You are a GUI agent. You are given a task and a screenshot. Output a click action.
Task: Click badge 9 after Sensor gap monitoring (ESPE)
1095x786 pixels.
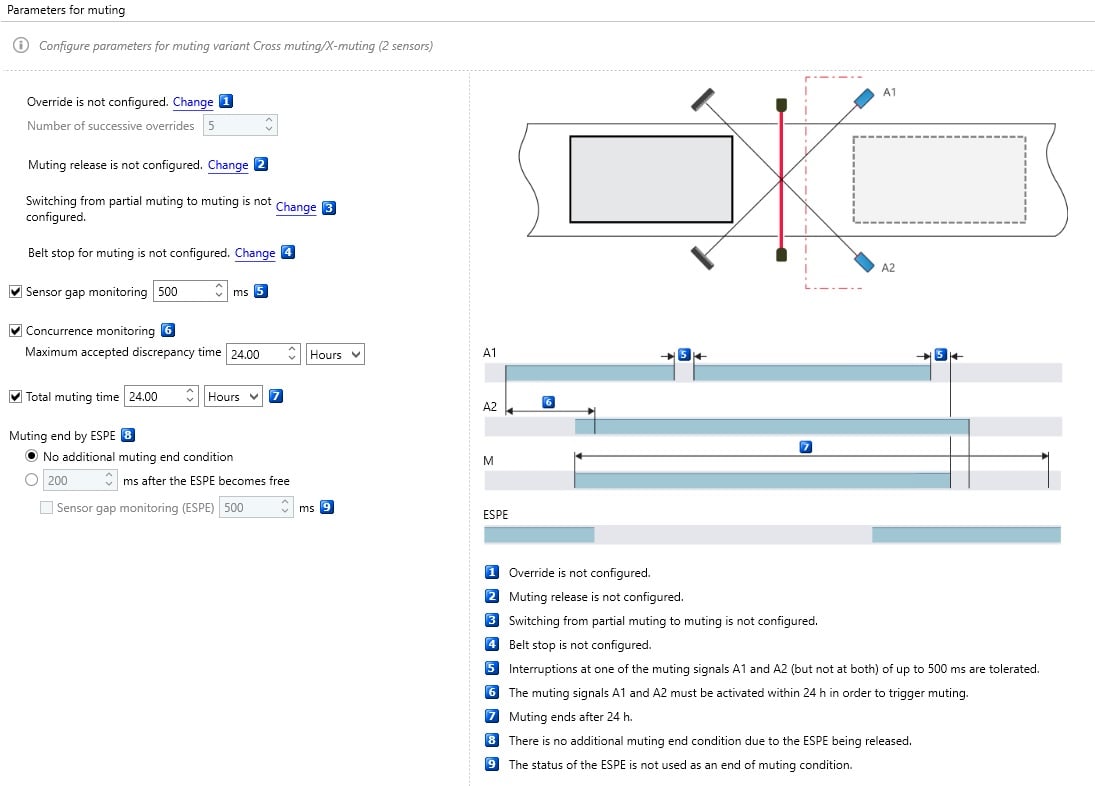click(327, 507)
